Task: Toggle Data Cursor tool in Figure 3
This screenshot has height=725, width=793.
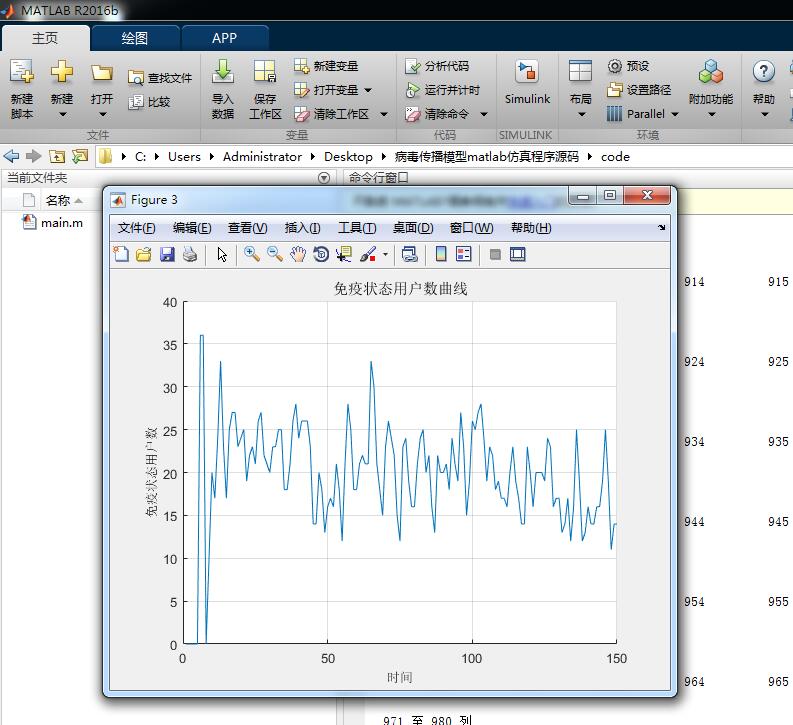Action: pyautogui.click(x=344, y=254)
